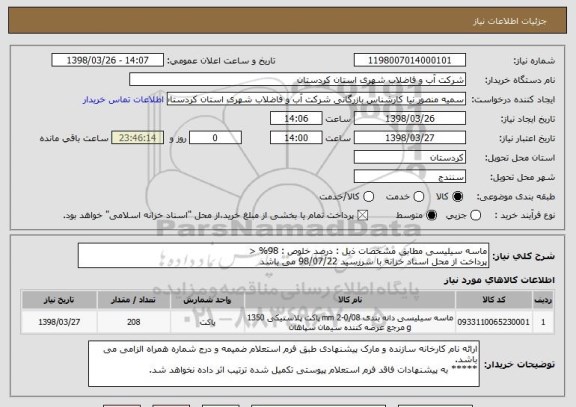Select the کالا/خدمت radio button
This screenshot has height=407, width=576.
point(368,197)
